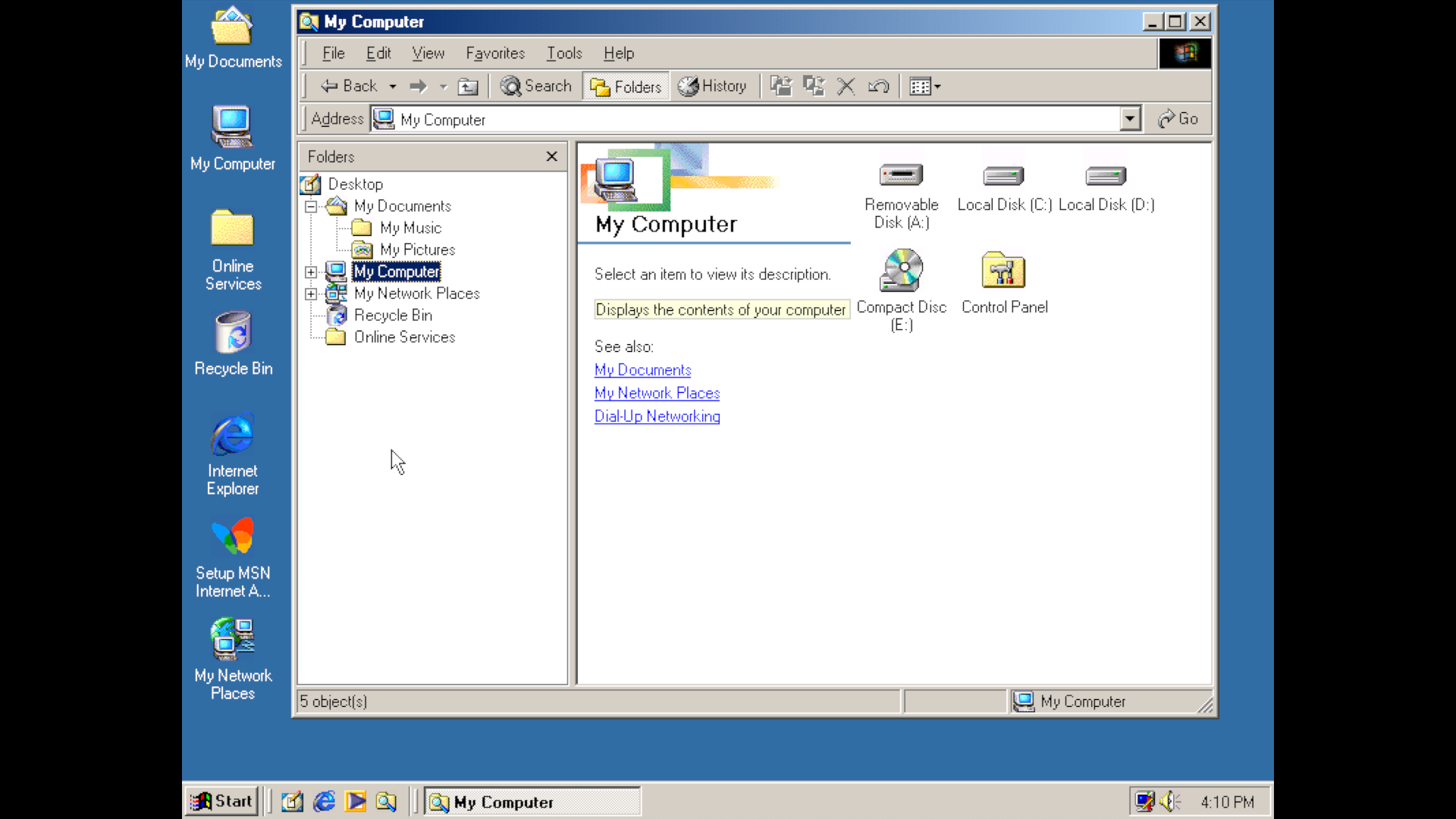Launch Windows Media Player quick launch icon
This screenshot has width=1456, height=819.
point(355,802)
